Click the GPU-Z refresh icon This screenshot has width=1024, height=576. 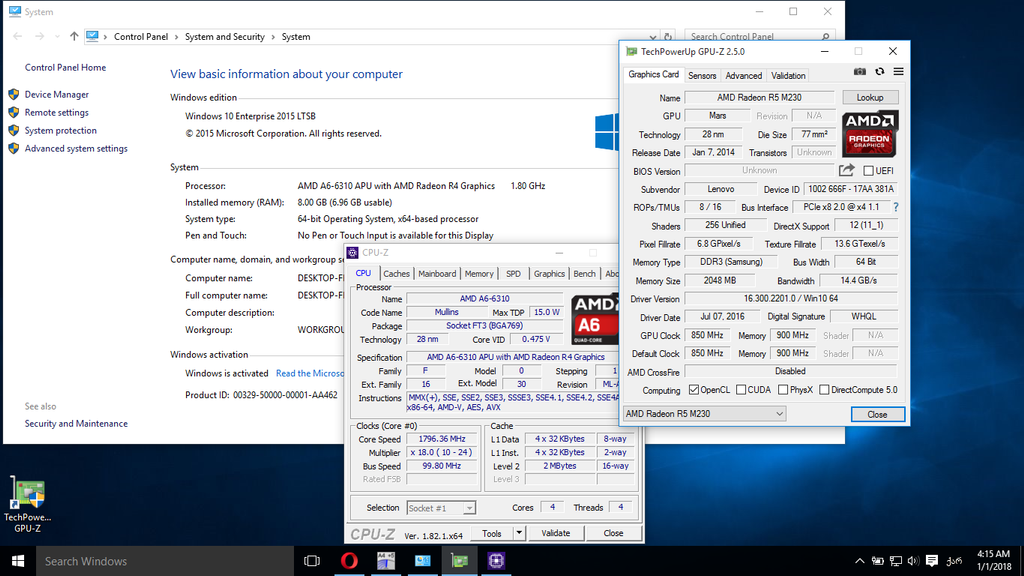point(880,72)
